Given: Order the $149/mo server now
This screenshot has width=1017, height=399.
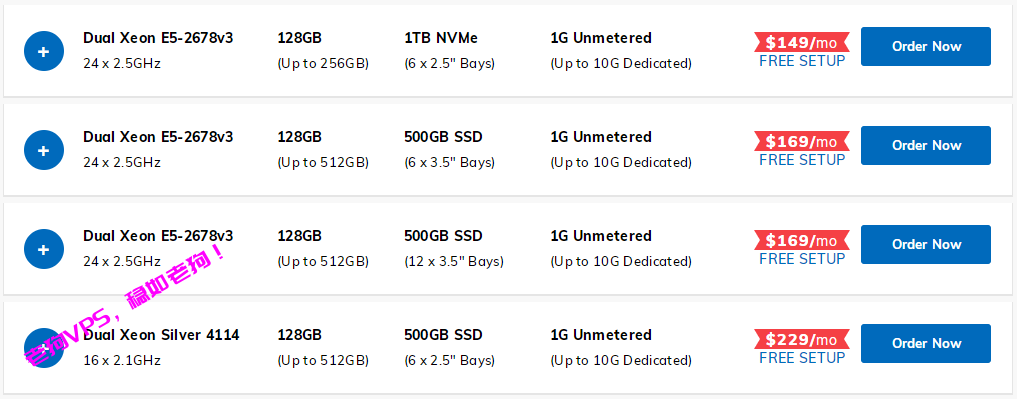Looking at the screenshot, I should [x=926, y=47].
